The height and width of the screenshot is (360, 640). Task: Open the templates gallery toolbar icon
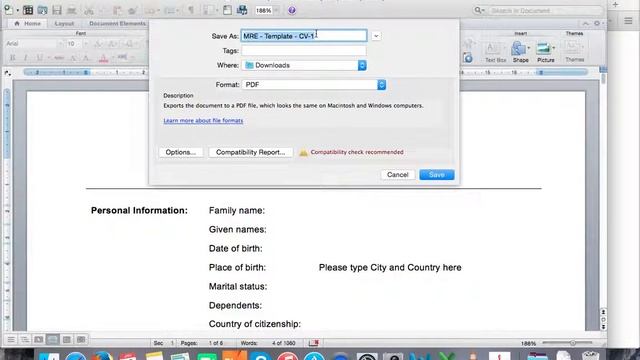28,10
